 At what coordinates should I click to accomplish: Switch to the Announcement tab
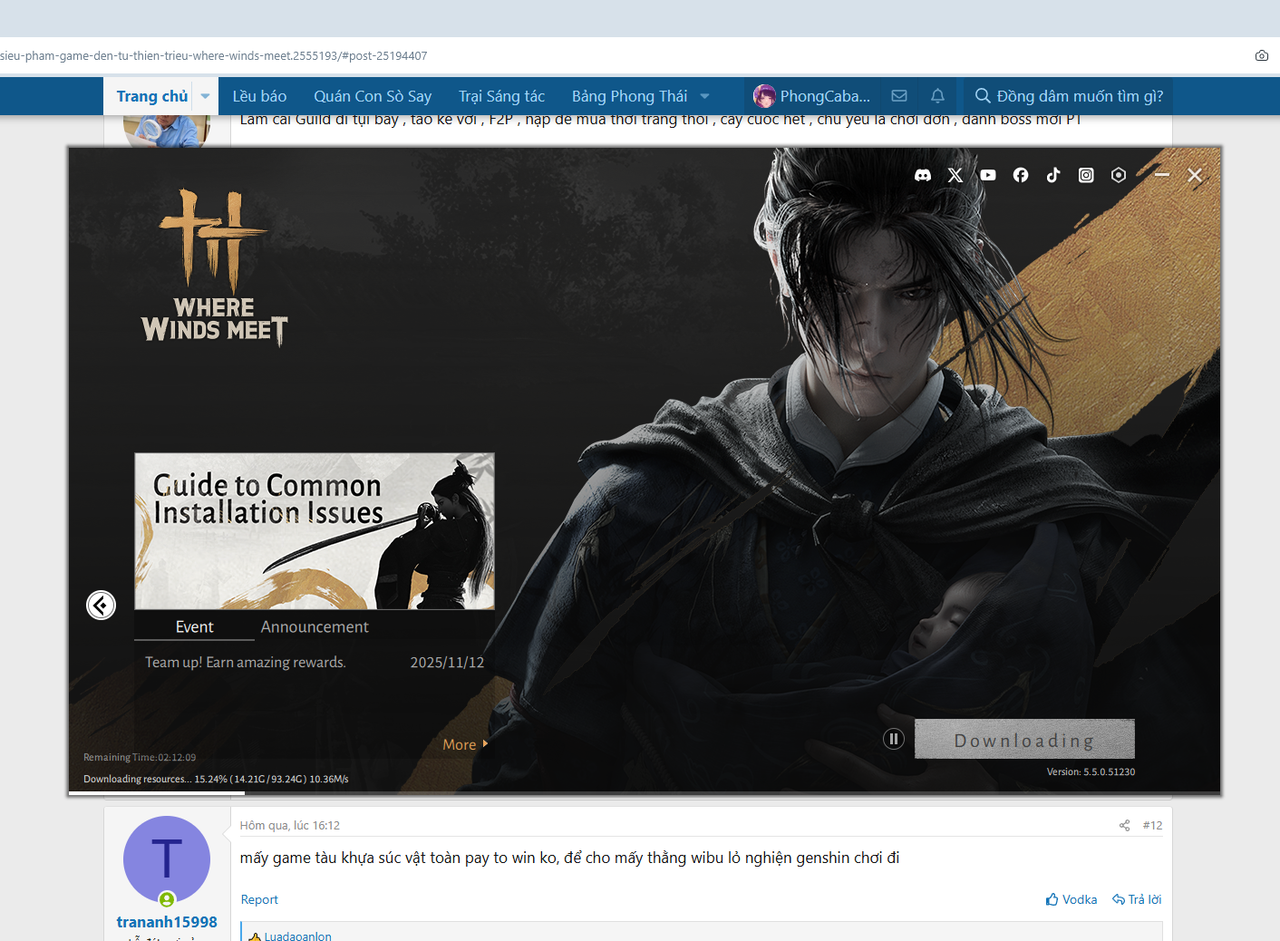314,626
